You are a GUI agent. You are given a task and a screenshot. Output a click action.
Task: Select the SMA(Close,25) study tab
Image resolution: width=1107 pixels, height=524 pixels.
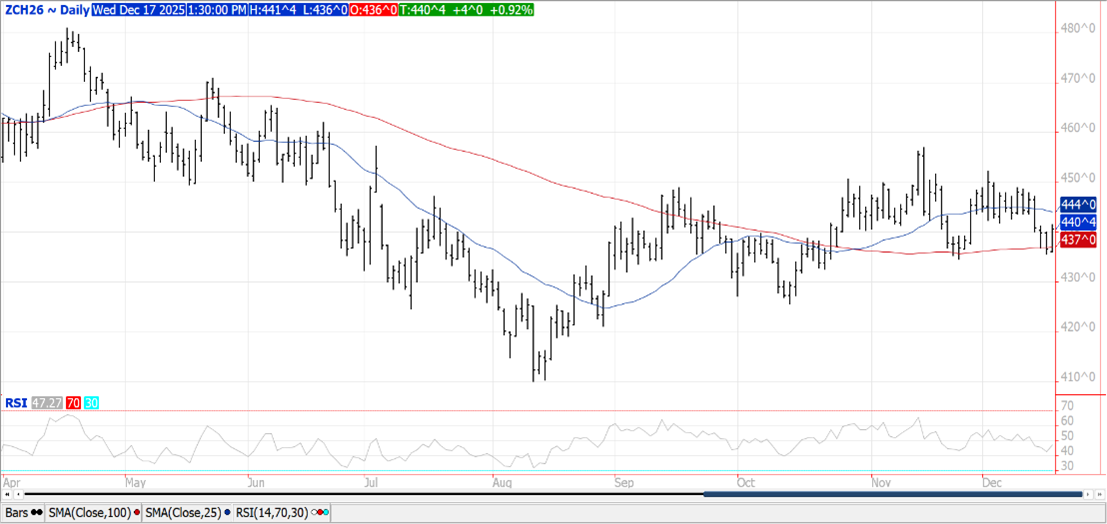pyautogui.click(x=183, y=512)
